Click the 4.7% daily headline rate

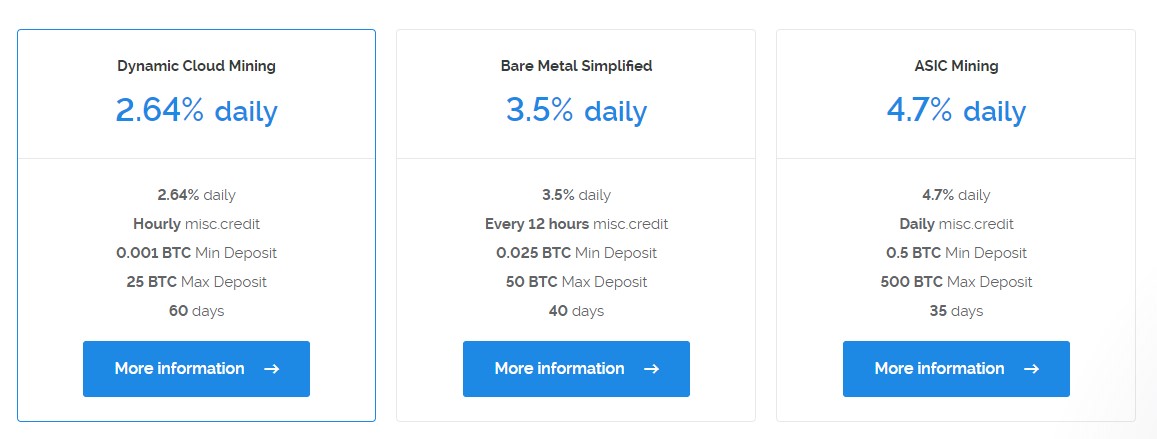click(956, 110)
